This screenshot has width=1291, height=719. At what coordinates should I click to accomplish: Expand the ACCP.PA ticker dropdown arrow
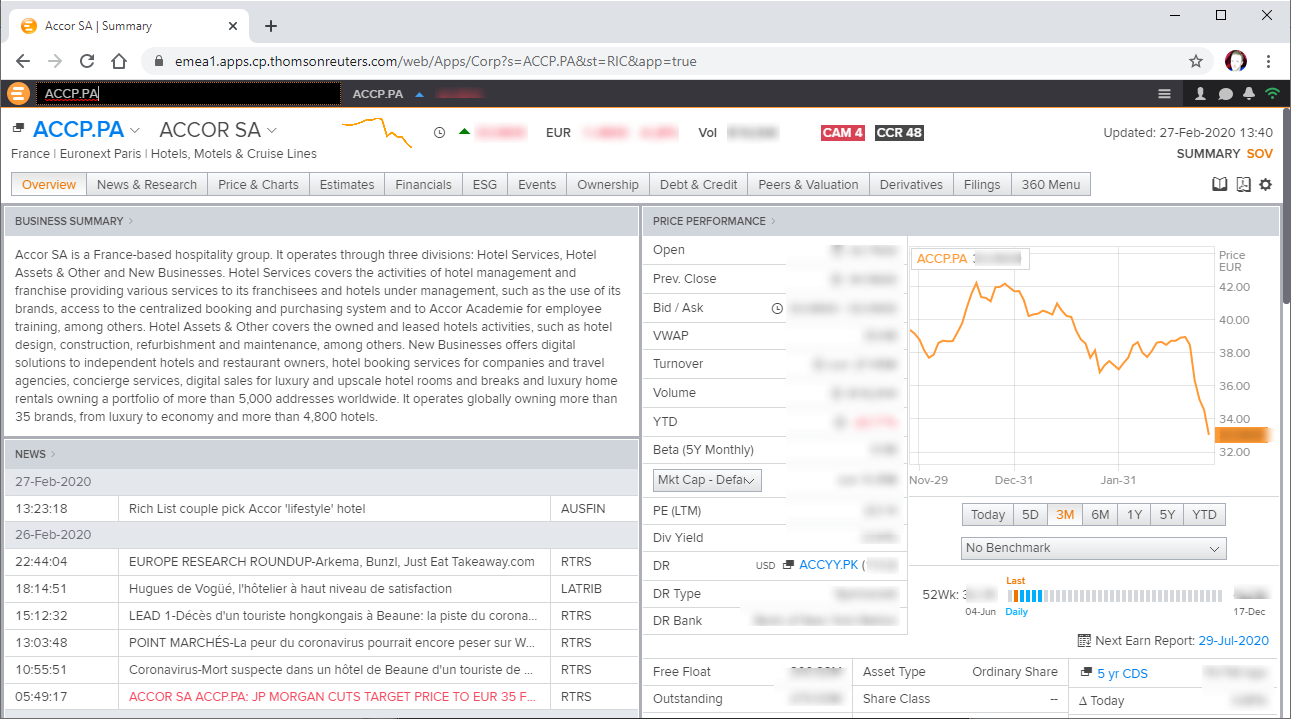pos(135,130)
